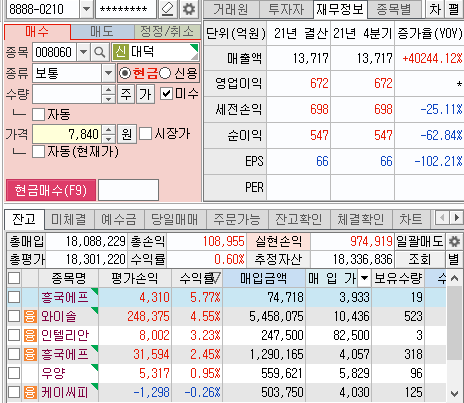Screen dimensions: 464x403
Task: Expand the account number dropdown
Action: coord(86,9)
